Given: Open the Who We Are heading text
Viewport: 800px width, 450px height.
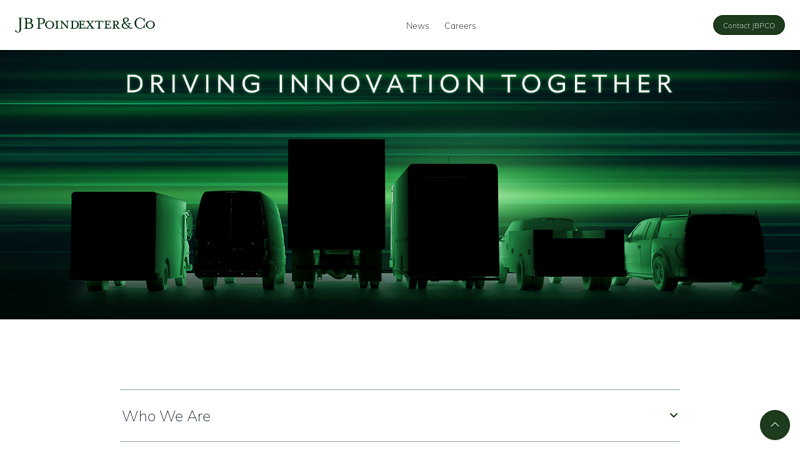Looking at the screenshot, I should point(166,416).
